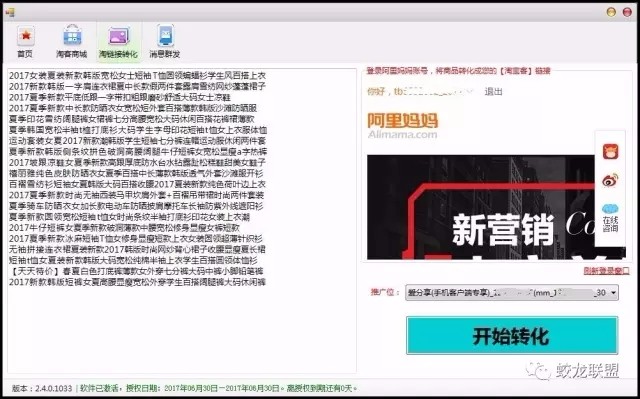
Task: Click the 阿里妈妈 Alimama.com logo
Action: [x=402, y=126]
